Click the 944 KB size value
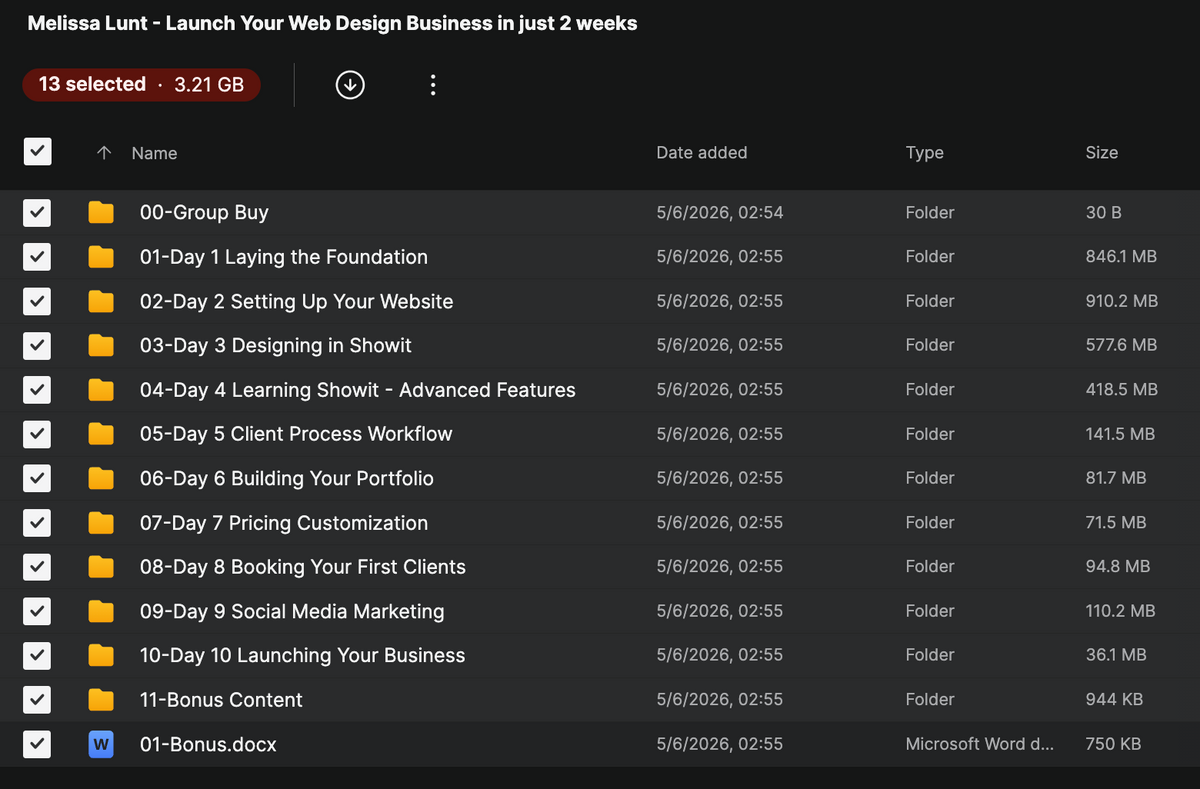Viewport: 1200px width, 789px height. [1114, 699]
